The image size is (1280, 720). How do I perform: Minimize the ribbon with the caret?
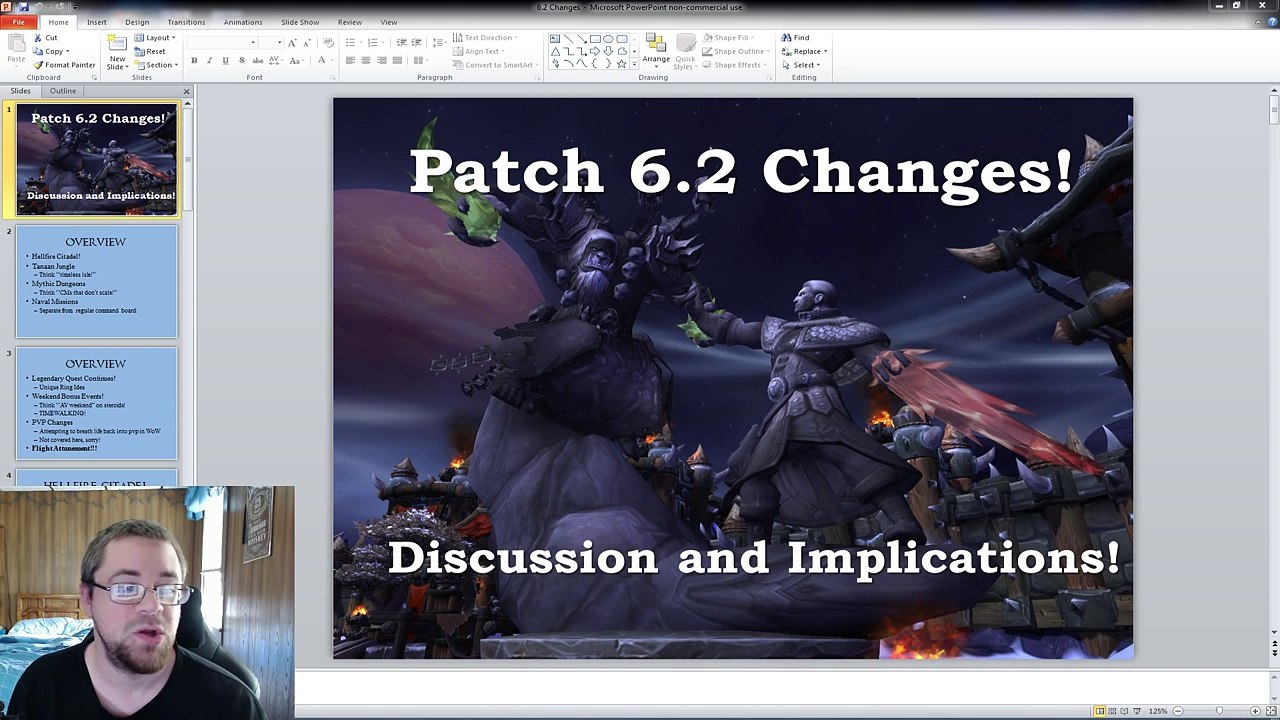(x=1257, y=22)
